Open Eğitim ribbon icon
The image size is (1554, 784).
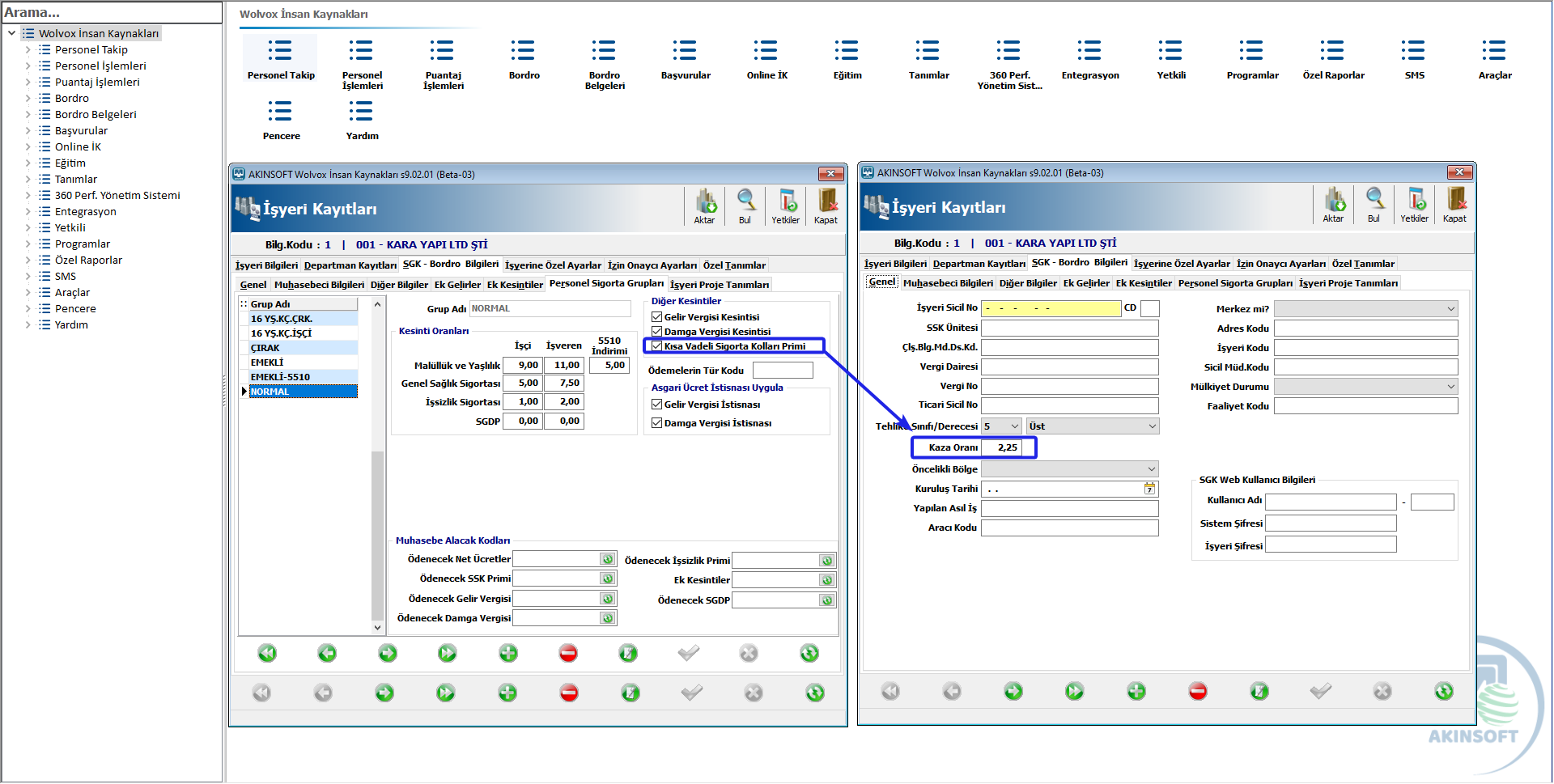(x=847, y=59)
